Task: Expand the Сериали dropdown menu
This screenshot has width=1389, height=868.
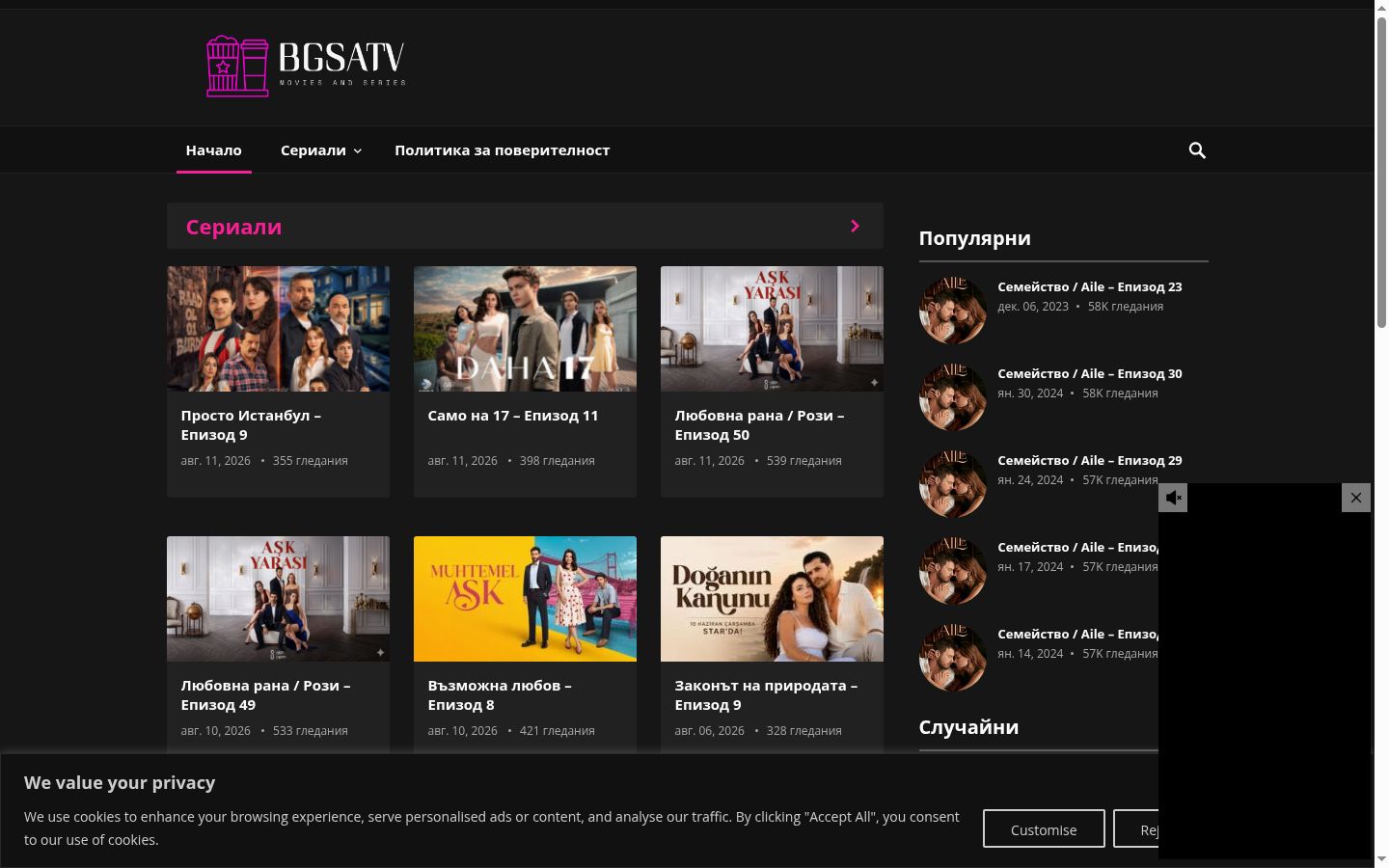Action: (x=321, y=150)
